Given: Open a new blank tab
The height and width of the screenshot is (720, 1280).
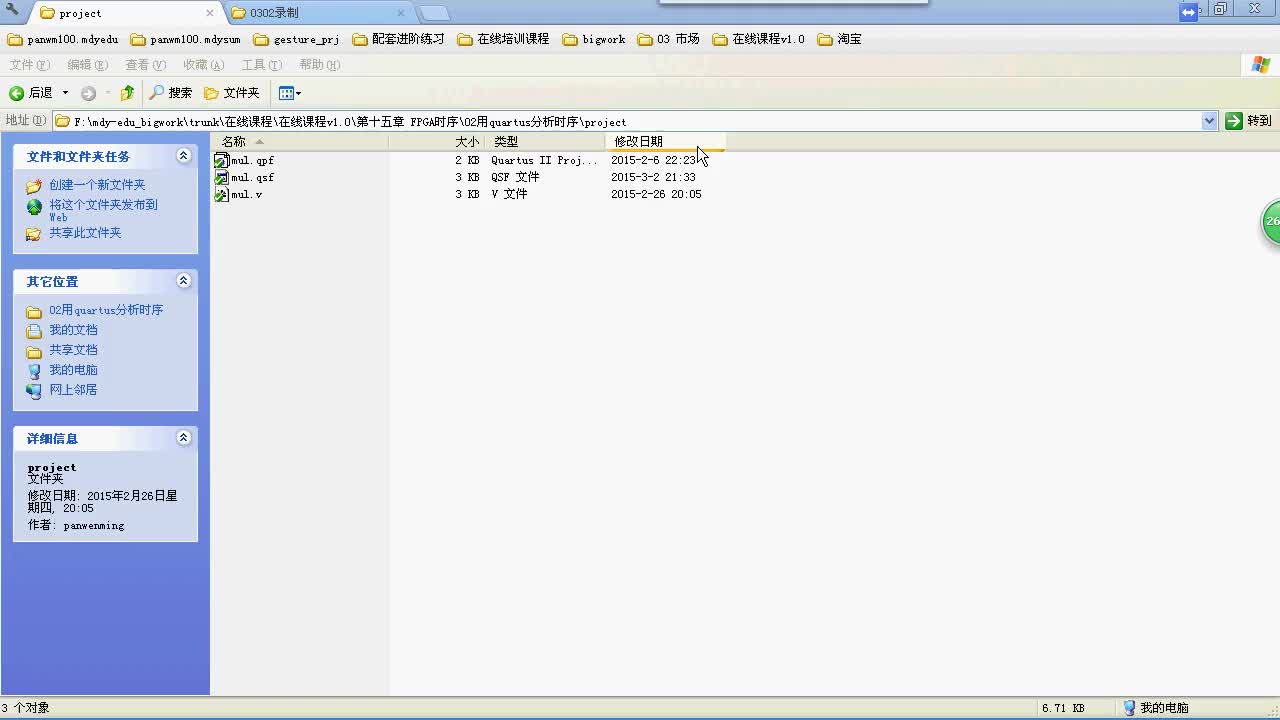Looking at the screenshot, I should [x=434, y=13].
